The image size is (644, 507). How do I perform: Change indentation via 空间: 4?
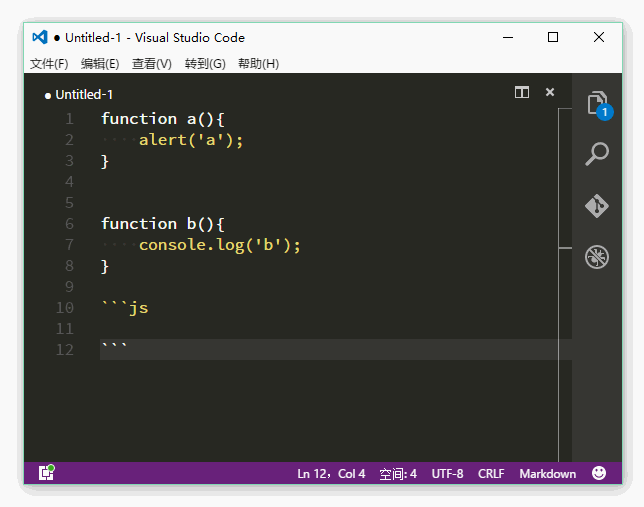point(398,474)
